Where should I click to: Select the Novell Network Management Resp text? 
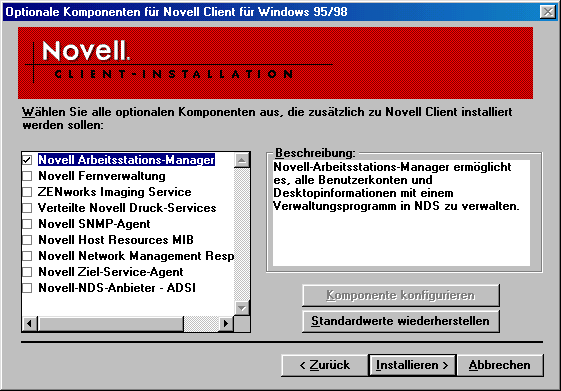136,256
